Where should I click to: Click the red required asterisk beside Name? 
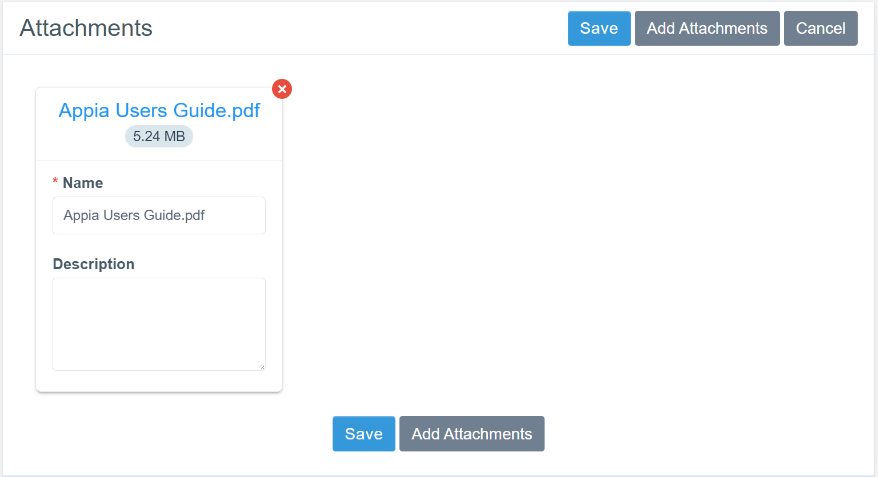tap(55, 183)
